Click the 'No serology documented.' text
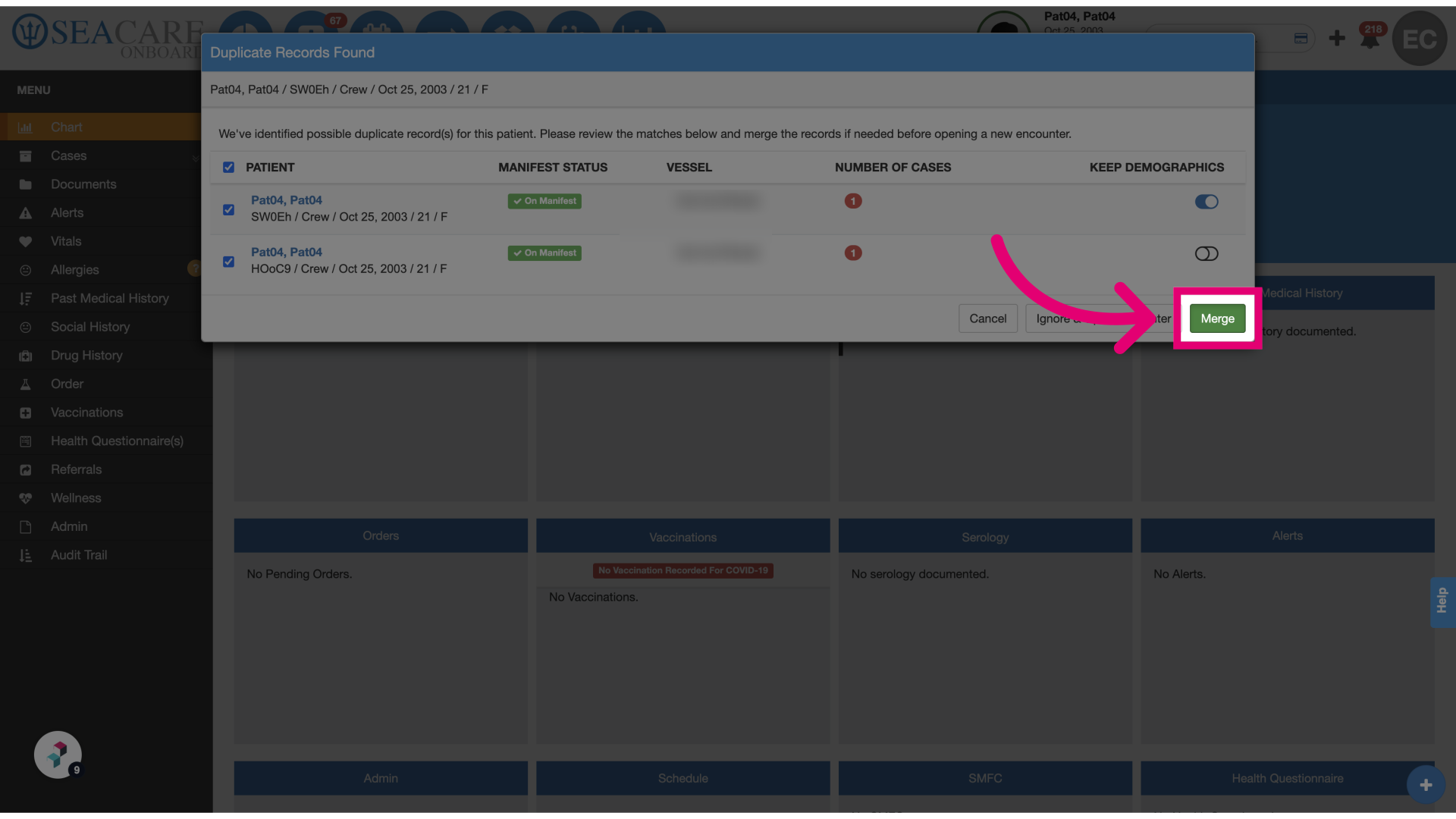This screenshot has height=819, width=1456. [920, 574]
